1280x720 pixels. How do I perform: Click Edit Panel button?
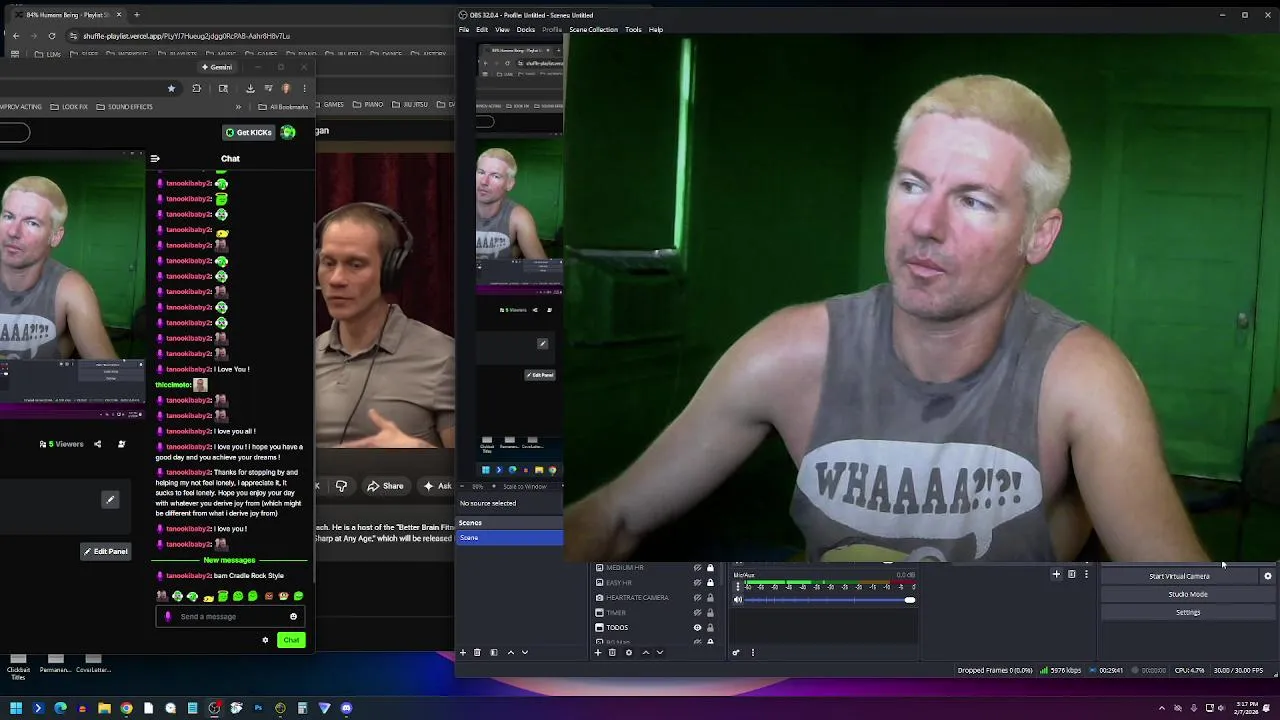tap(106, 551)
